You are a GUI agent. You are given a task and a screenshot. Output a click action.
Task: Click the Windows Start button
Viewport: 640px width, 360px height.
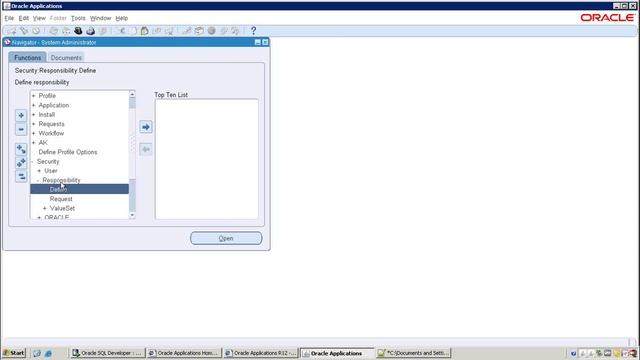(x=14, y=353)
